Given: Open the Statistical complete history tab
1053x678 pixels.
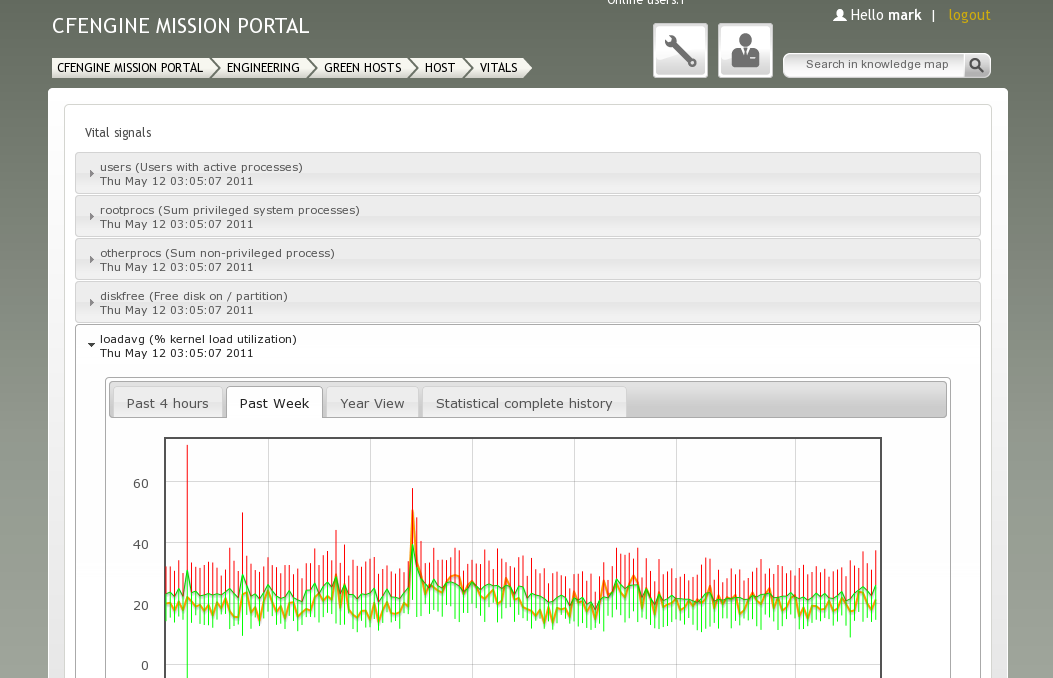Looking at the screenshot, I should click(524, 403).
